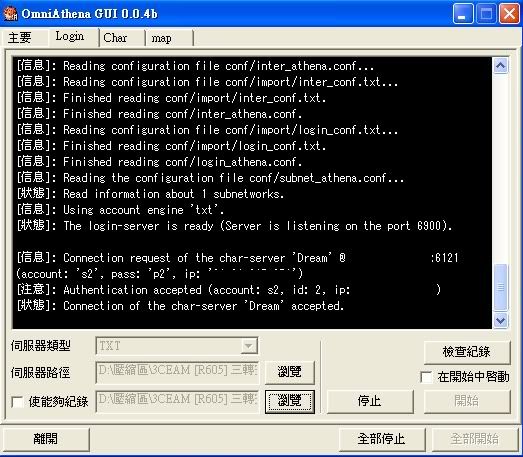Click log line 'Finished reading conf/inter_athena.conf'

point(159,114)
